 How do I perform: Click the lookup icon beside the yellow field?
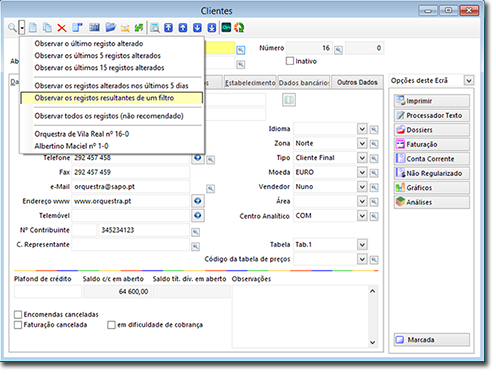click(241, 50)
